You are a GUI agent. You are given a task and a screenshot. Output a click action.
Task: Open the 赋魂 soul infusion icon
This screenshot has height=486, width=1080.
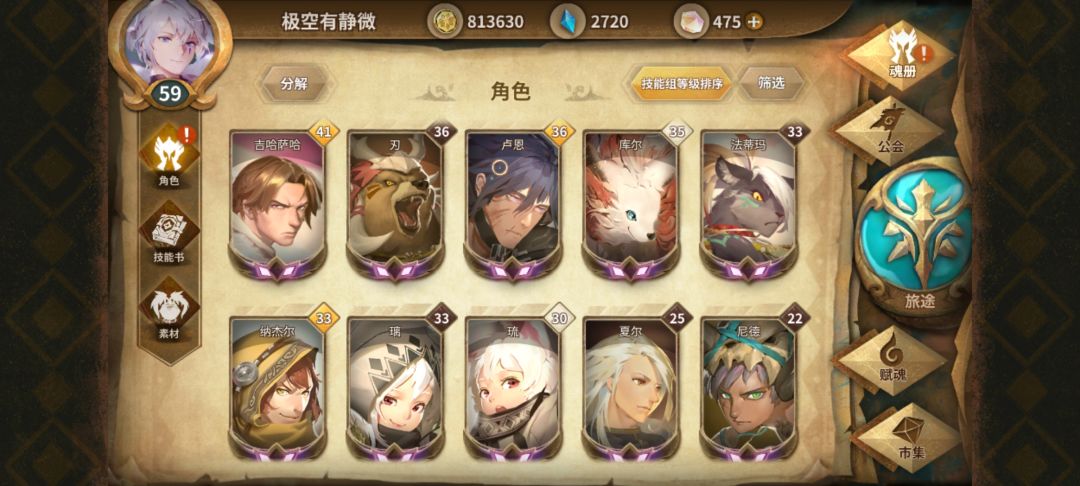pos(892,359)
